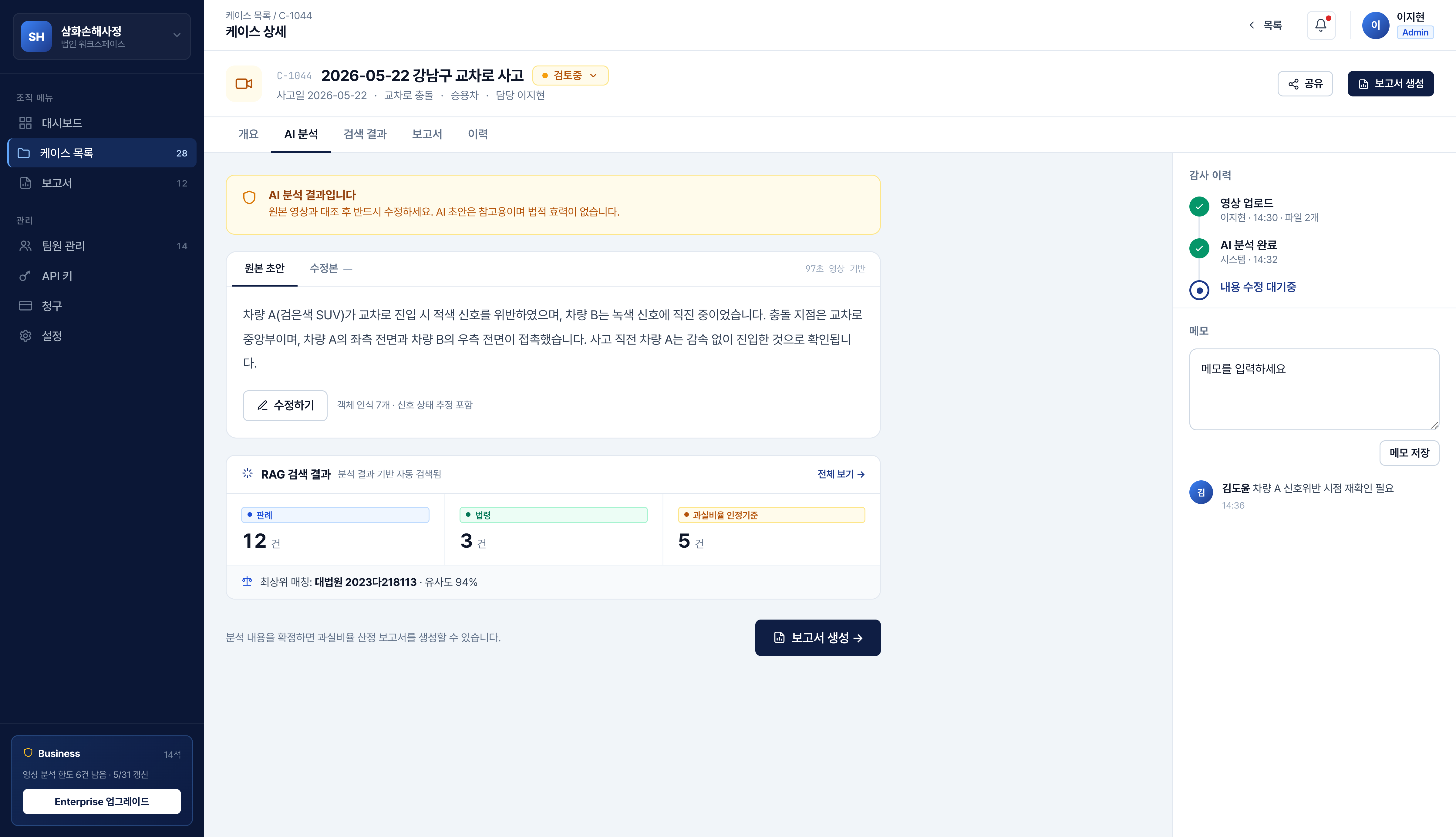The image size is (1456, 837).
Task: Open the 검토중 status dropdown
Action: coord(570,75)
